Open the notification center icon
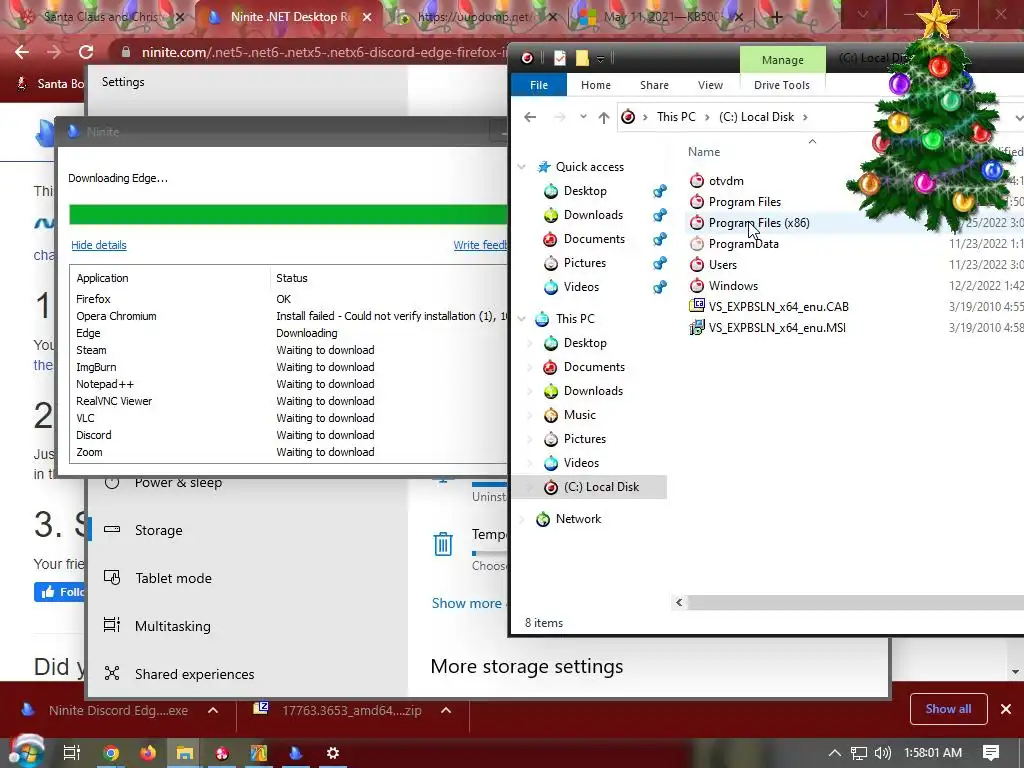The height and width of the screenshot is (768, 1024). [991, 753]
